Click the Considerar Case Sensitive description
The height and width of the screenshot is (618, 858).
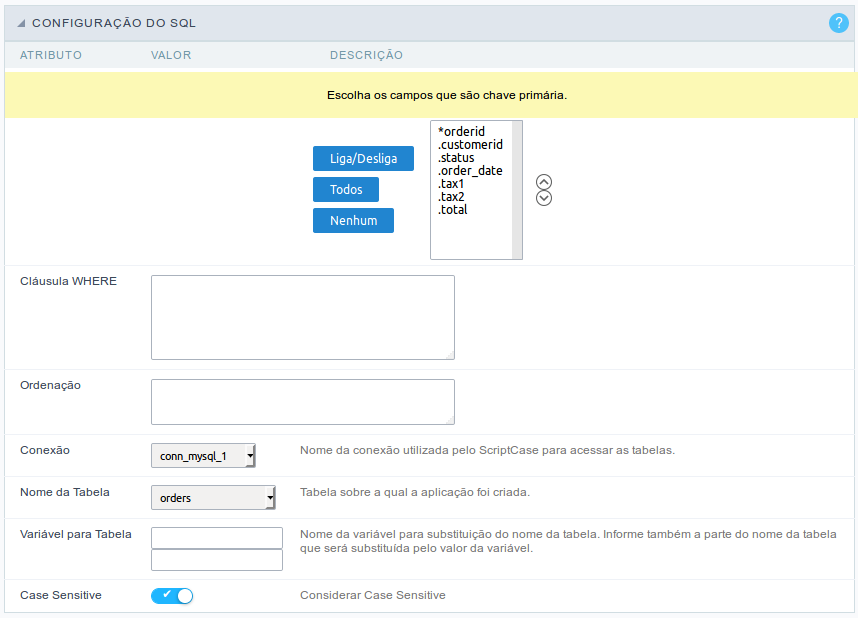coord(373,595)
